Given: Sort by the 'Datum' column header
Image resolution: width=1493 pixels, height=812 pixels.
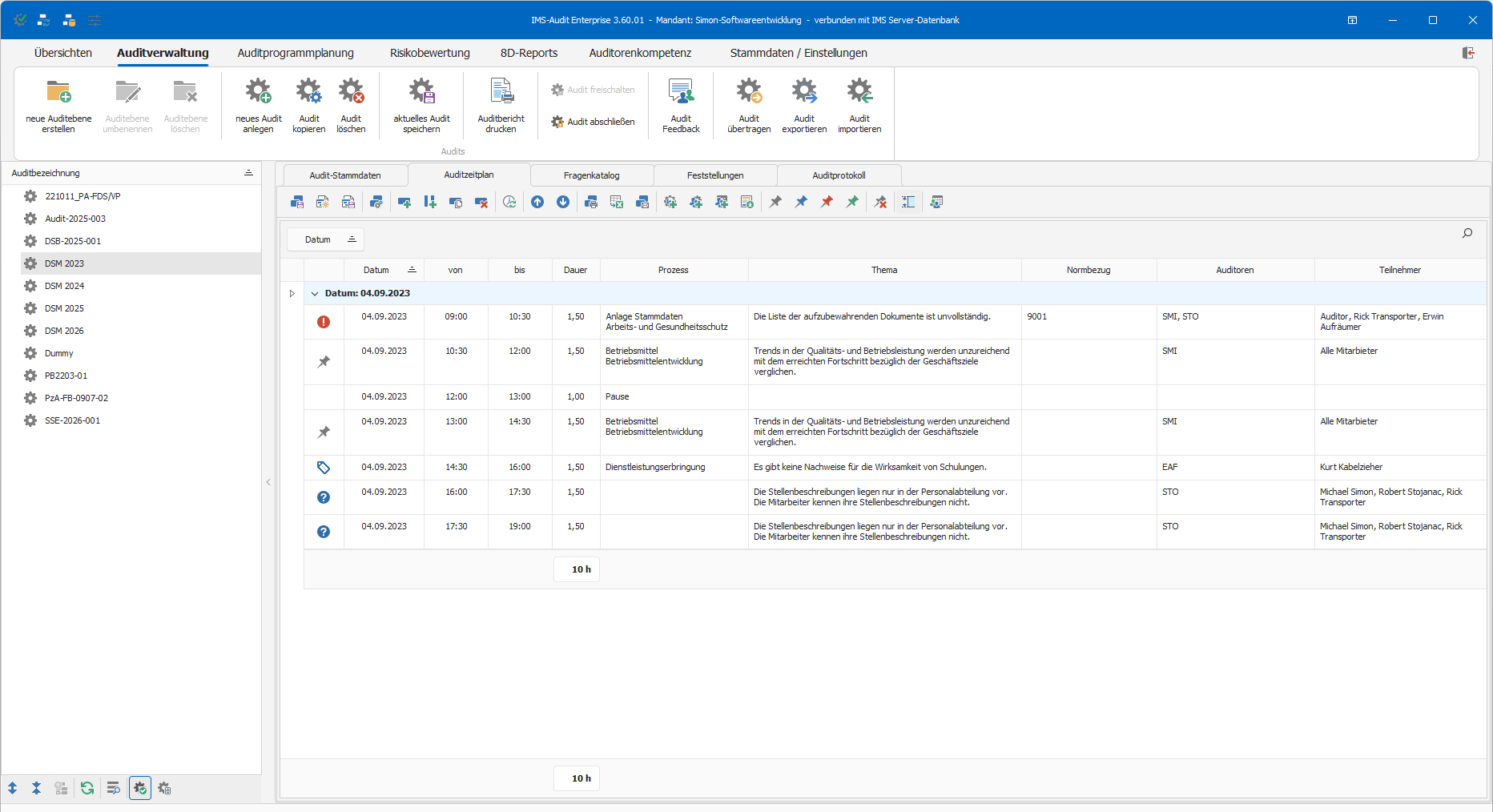Looking at the screenshot, I should (x=384, y=270).
